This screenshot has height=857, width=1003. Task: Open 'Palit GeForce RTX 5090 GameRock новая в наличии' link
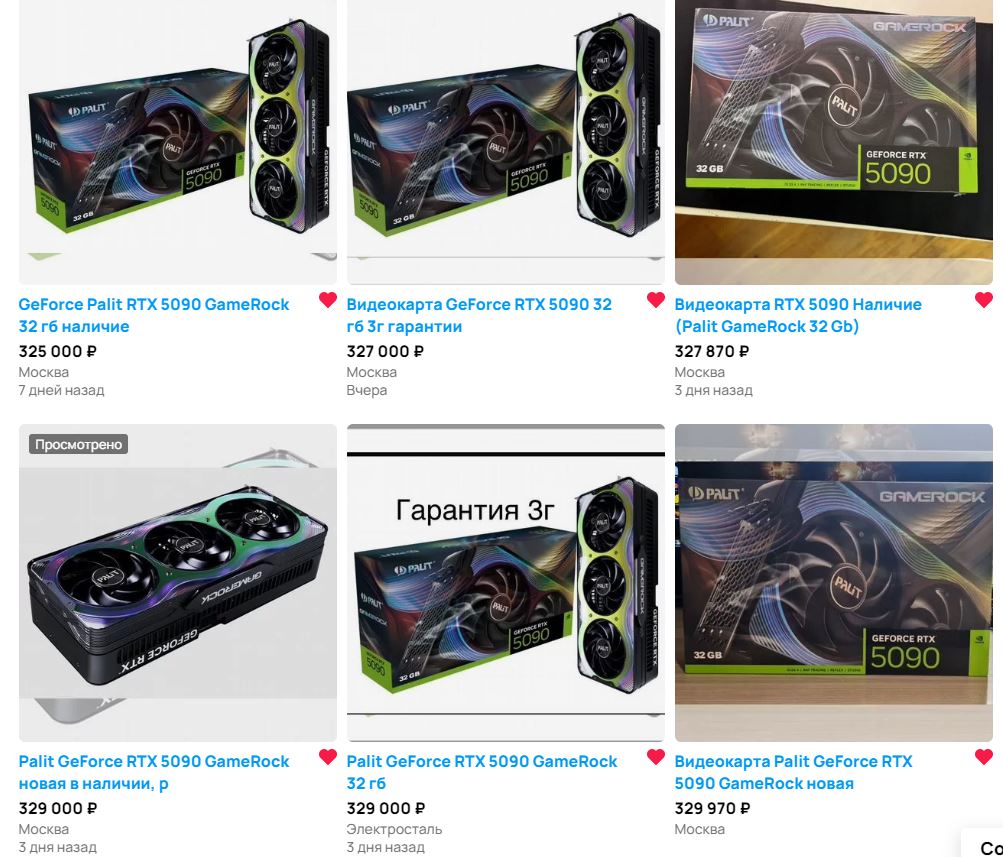coord(154,772)
